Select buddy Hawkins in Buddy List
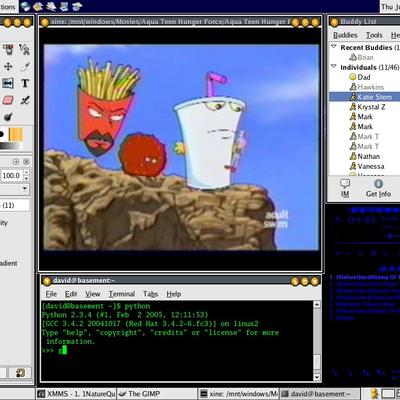The image size is (400, 400). (x=371, y=87)
